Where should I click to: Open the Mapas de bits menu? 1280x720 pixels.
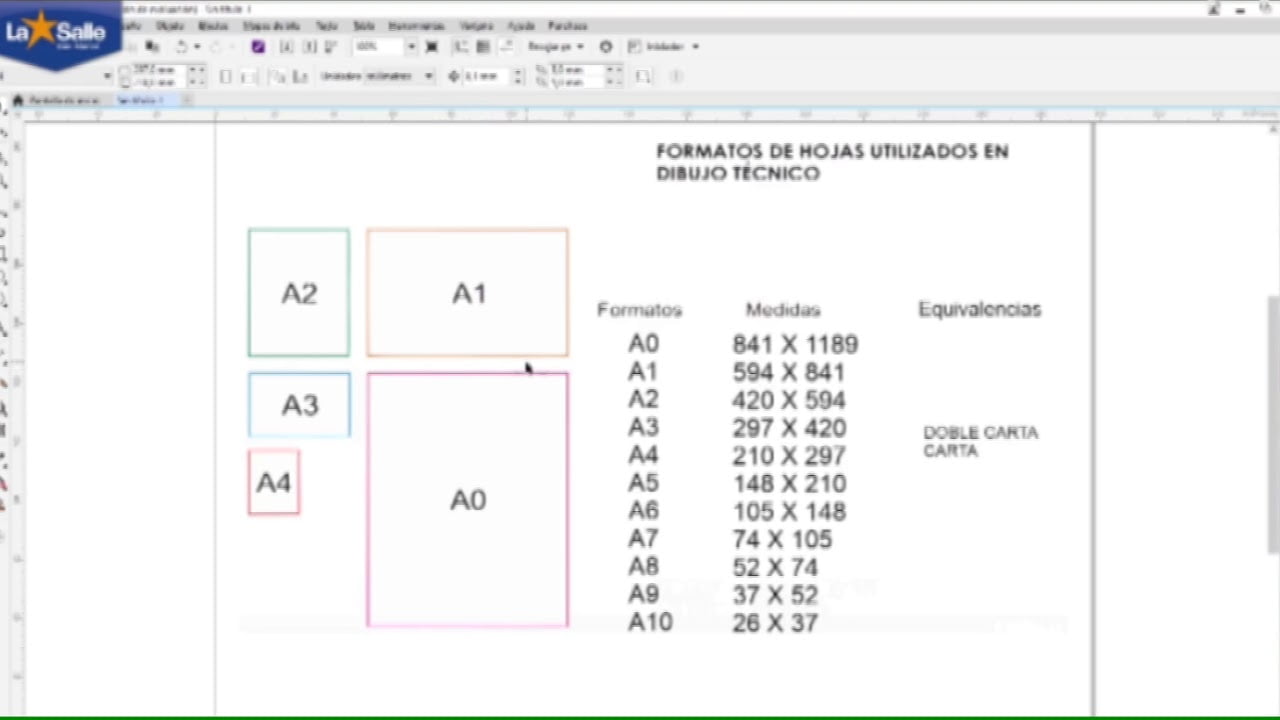271,26
